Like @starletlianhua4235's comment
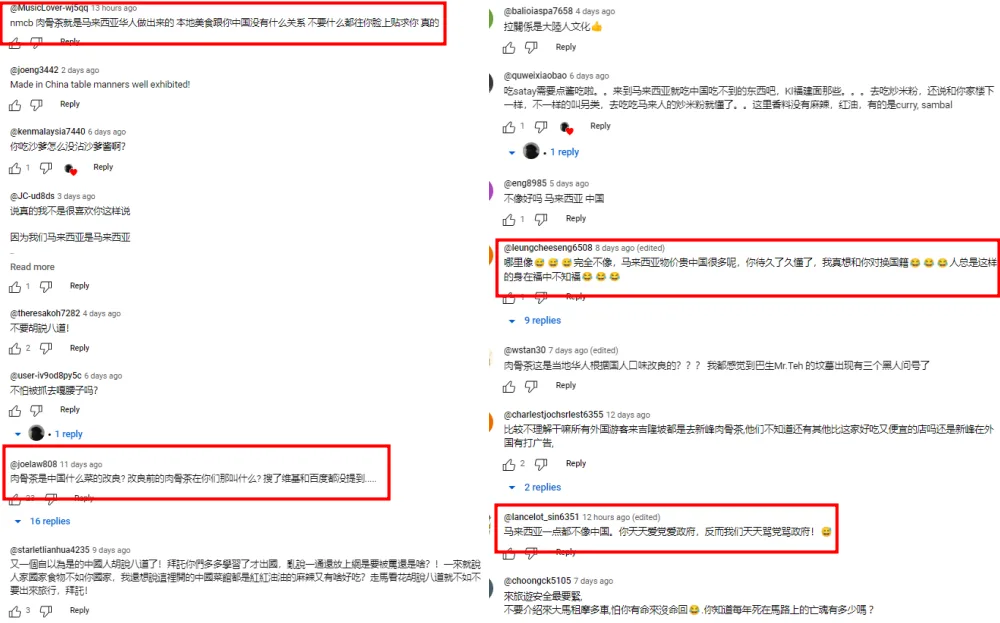This screenshot has height=623, width=1000. click(x=15, y=612)
